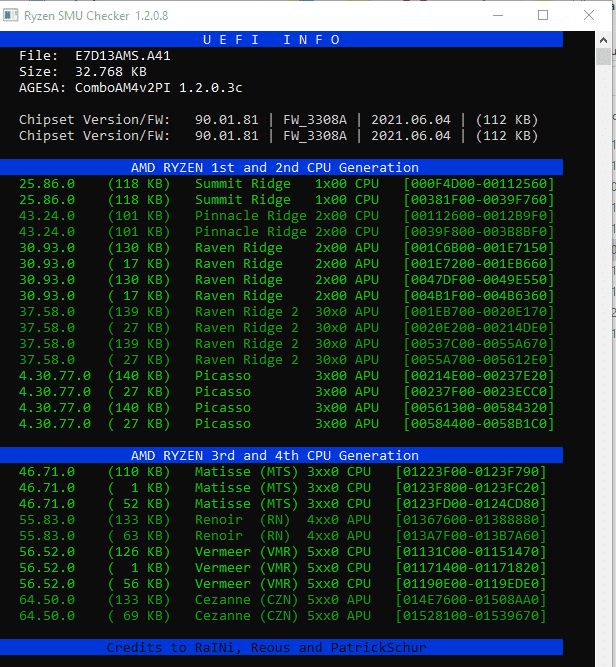Click Picasso row with address 00237F00-0023ECC0

286,392
